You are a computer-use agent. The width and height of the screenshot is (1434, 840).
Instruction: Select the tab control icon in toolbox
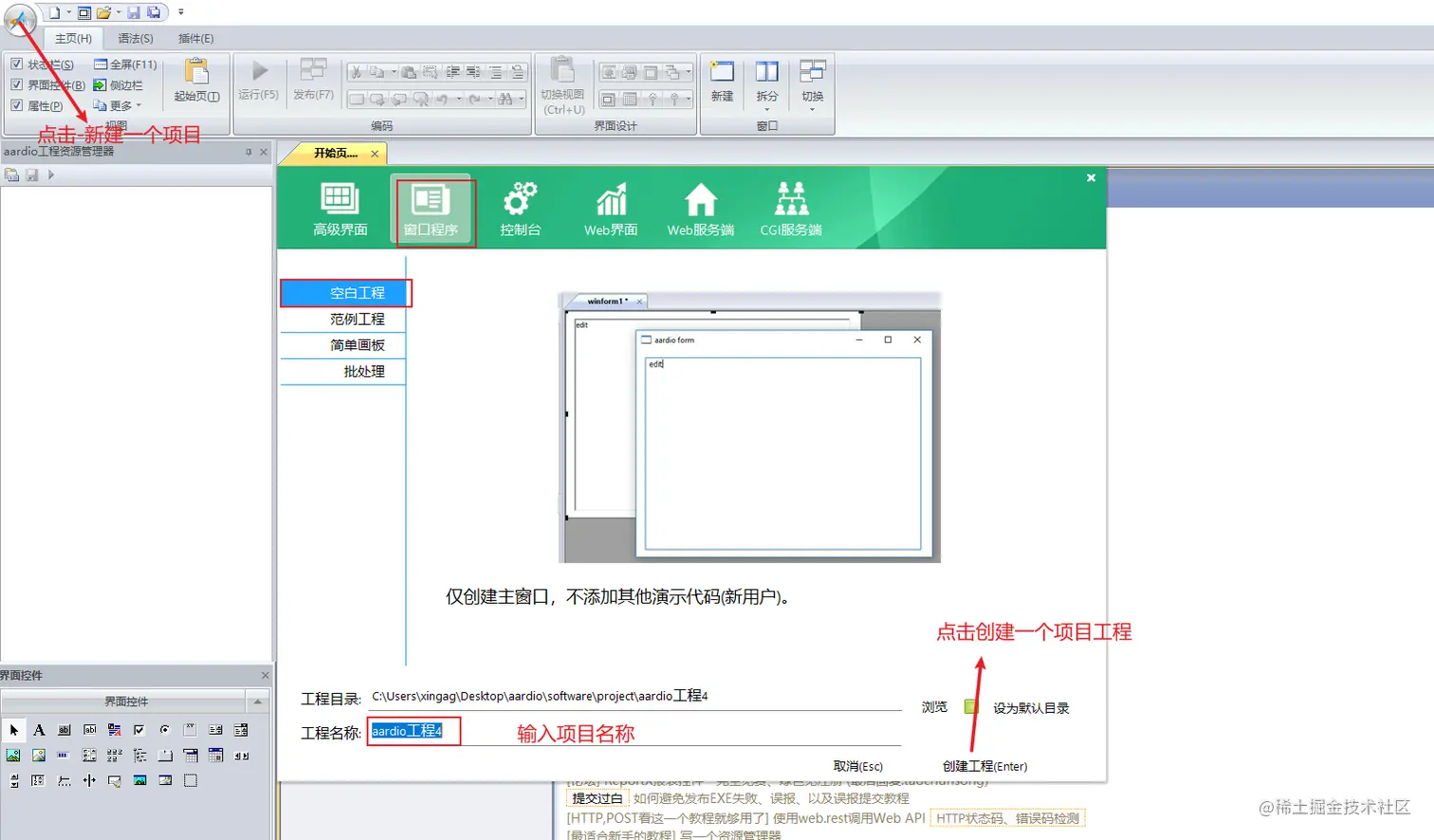click(165, 756)
